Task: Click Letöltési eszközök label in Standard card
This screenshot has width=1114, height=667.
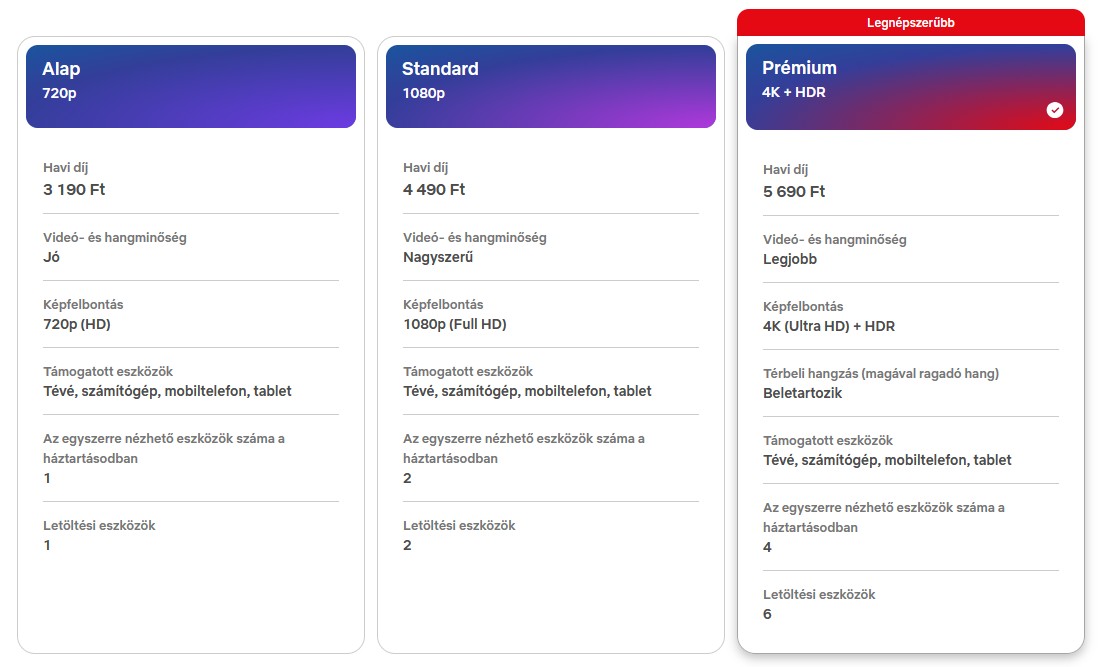Action: 459,525
